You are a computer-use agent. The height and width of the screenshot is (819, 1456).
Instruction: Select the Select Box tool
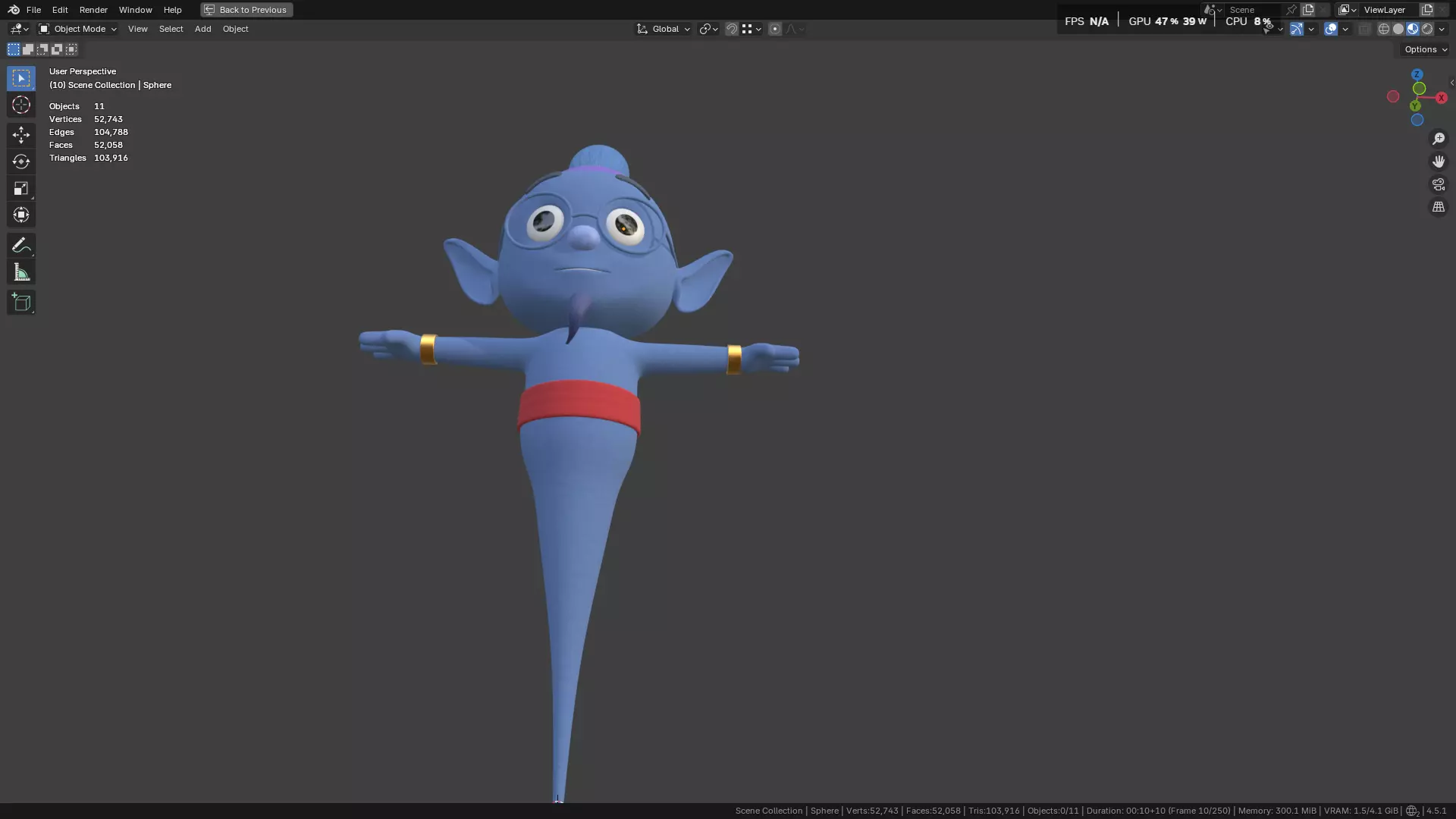coord(20,78)
